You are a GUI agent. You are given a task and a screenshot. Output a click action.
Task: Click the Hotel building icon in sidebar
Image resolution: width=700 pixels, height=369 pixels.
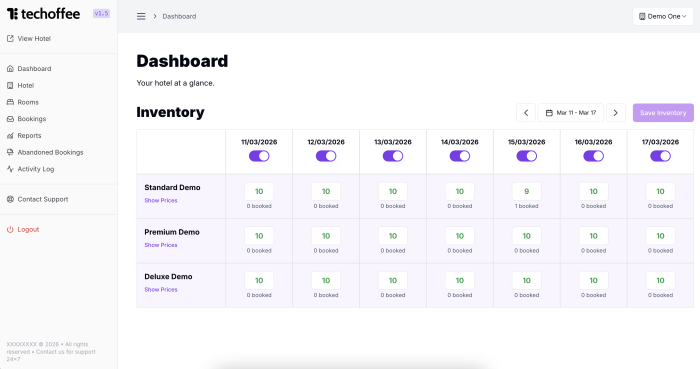click(x=10, y=85)
